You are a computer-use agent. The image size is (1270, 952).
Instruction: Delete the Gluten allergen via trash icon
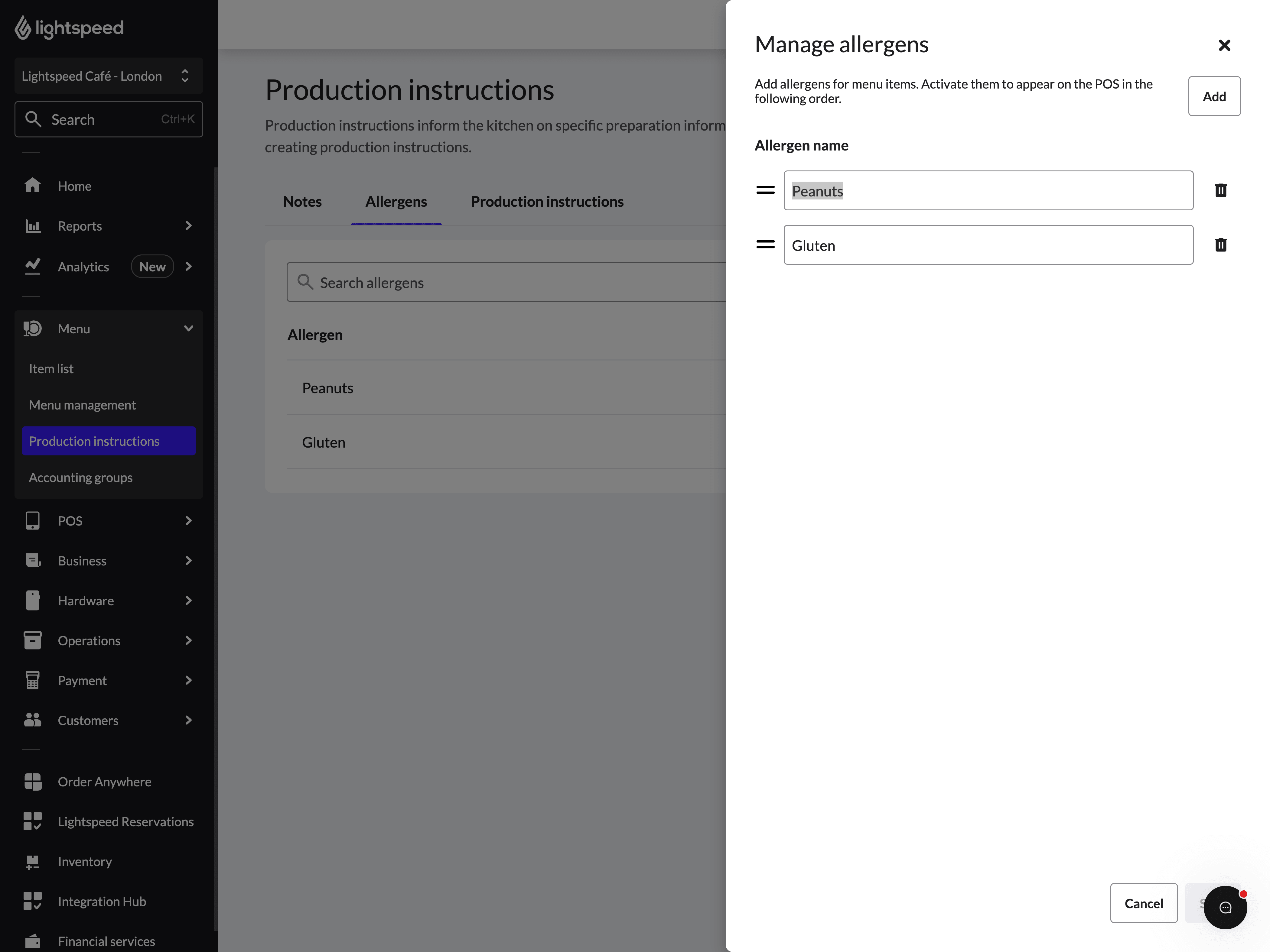pyautogui.click(x=1221, y=244)
